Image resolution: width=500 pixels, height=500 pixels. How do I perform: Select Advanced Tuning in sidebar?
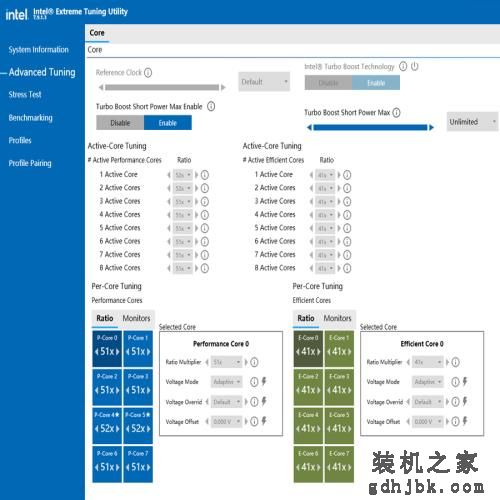coord(42,72)
